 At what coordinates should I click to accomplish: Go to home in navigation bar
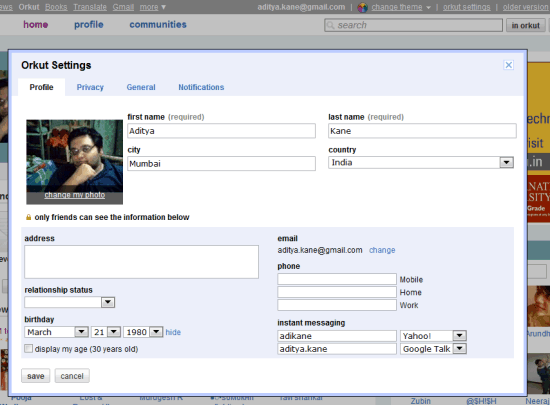(x=36, y=25)
